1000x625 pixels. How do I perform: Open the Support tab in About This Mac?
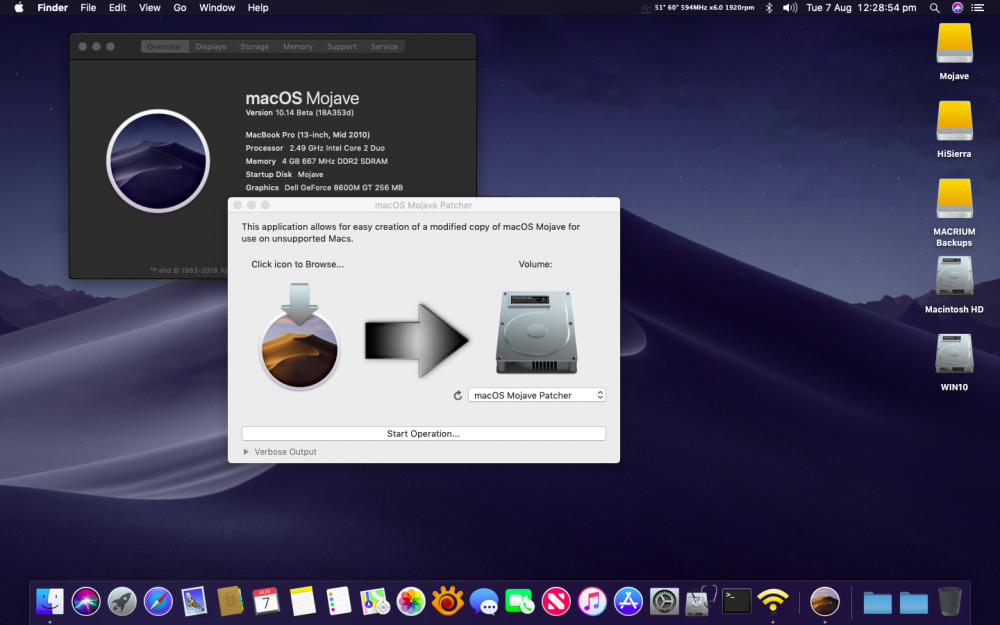[342, 47]
